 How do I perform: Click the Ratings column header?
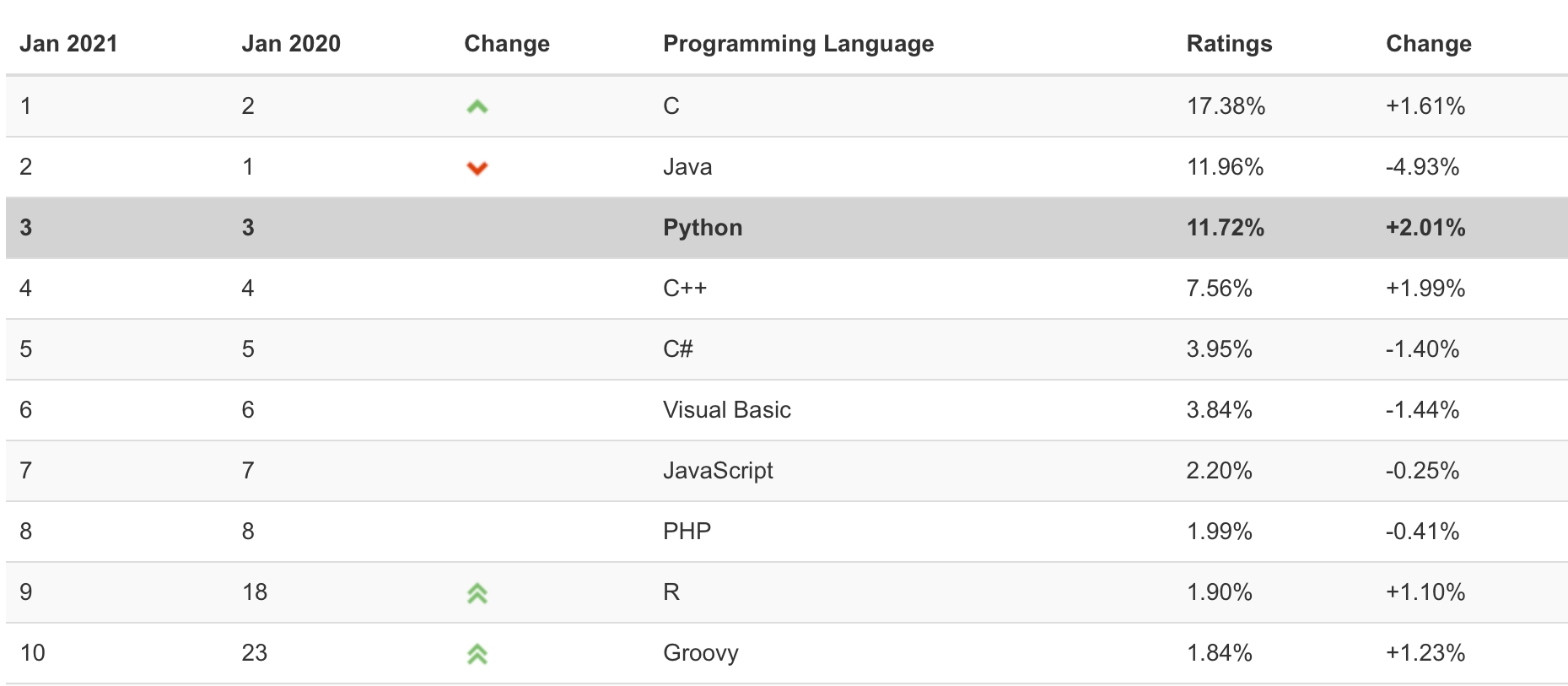1229,44
